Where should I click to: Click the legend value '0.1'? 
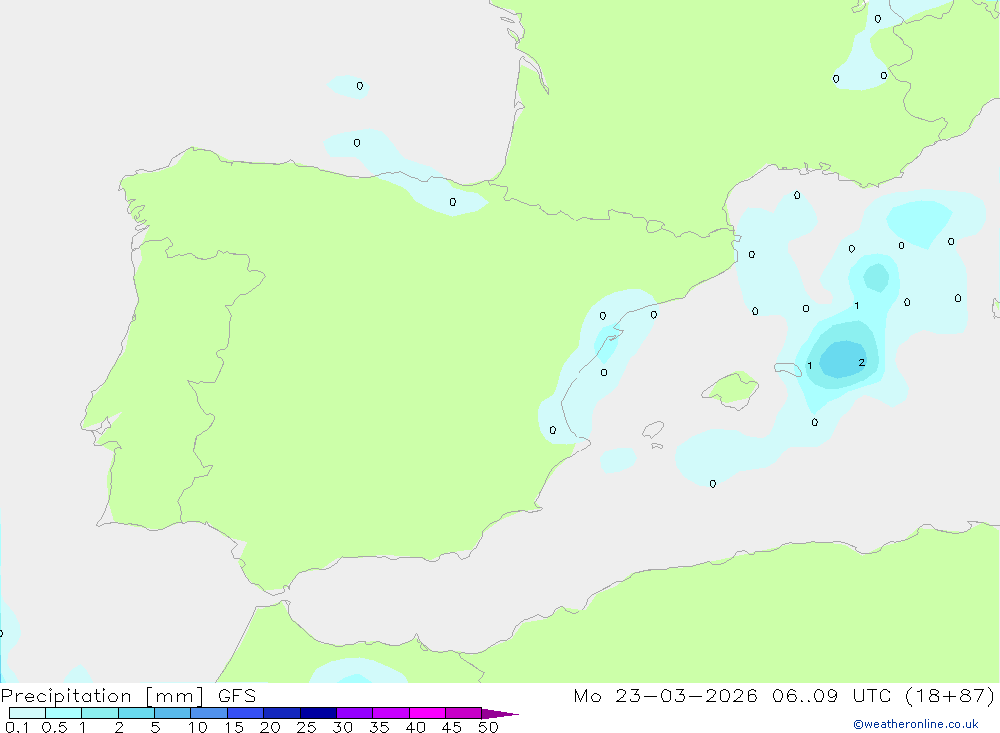(17, 727)
